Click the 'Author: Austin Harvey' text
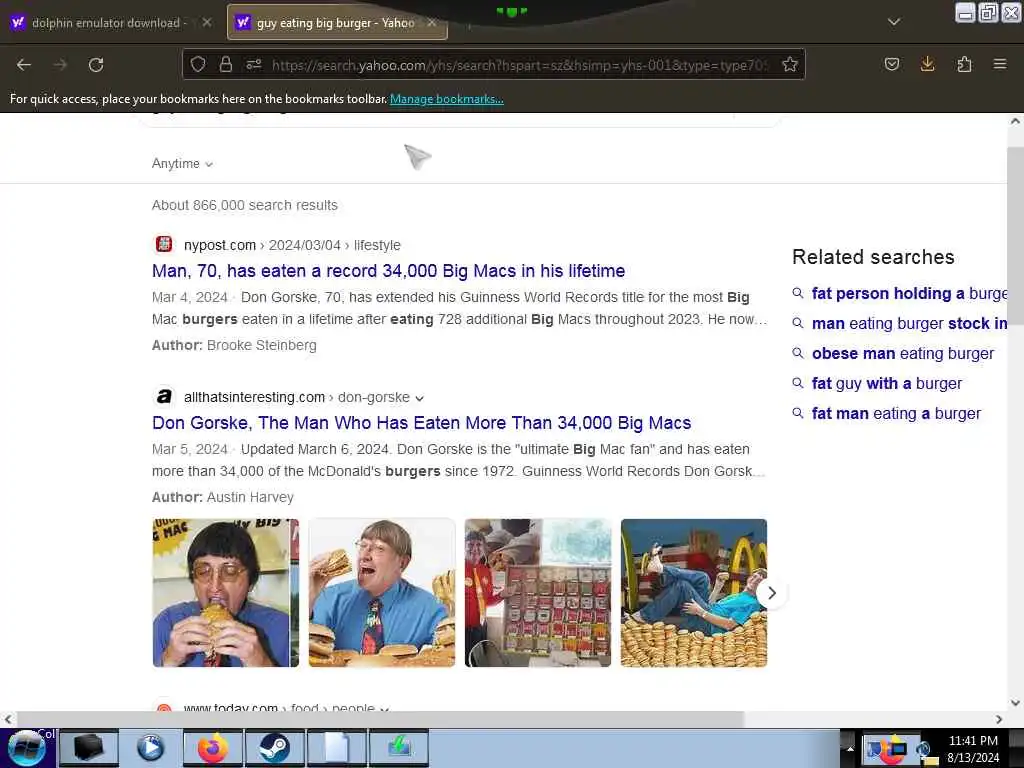 [x=223, y=498]
